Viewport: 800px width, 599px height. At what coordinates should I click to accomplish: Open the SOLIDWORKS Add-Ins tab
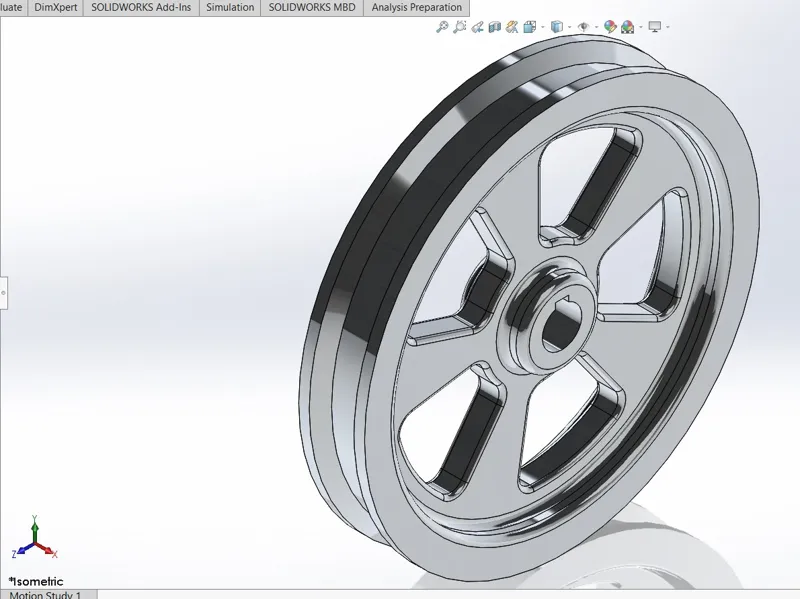tap(141, 8)
